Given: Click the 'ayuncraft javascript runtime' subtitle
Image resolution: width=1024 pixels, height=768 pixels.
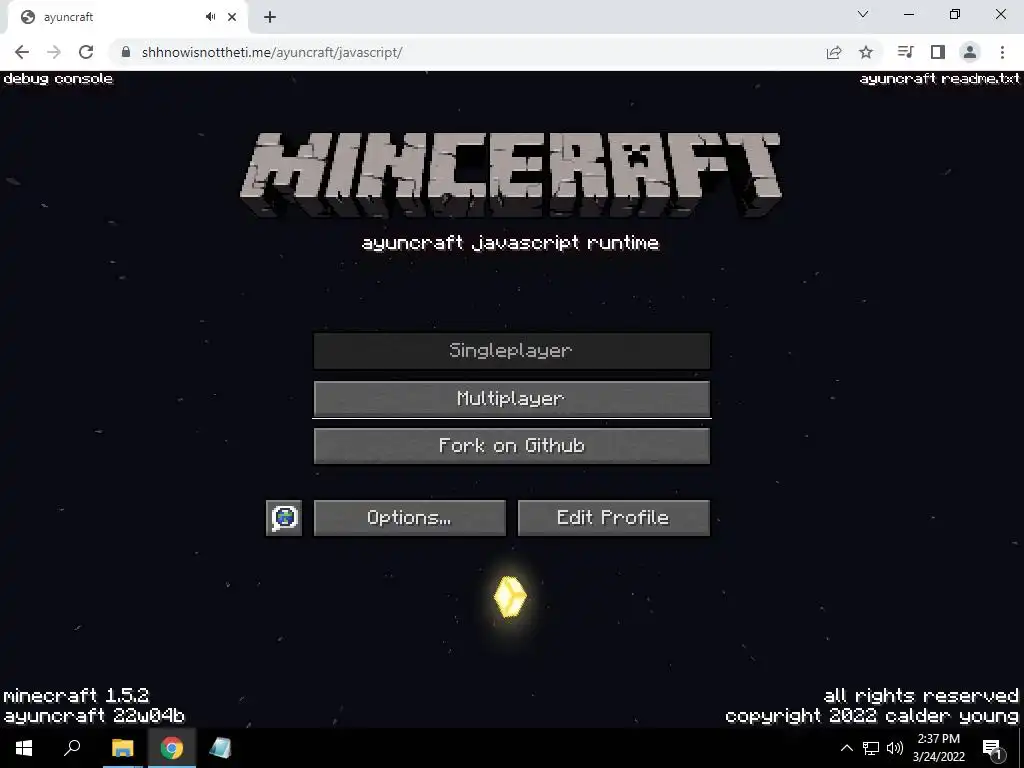Looking at the screenshot, I should pos(511,244).
